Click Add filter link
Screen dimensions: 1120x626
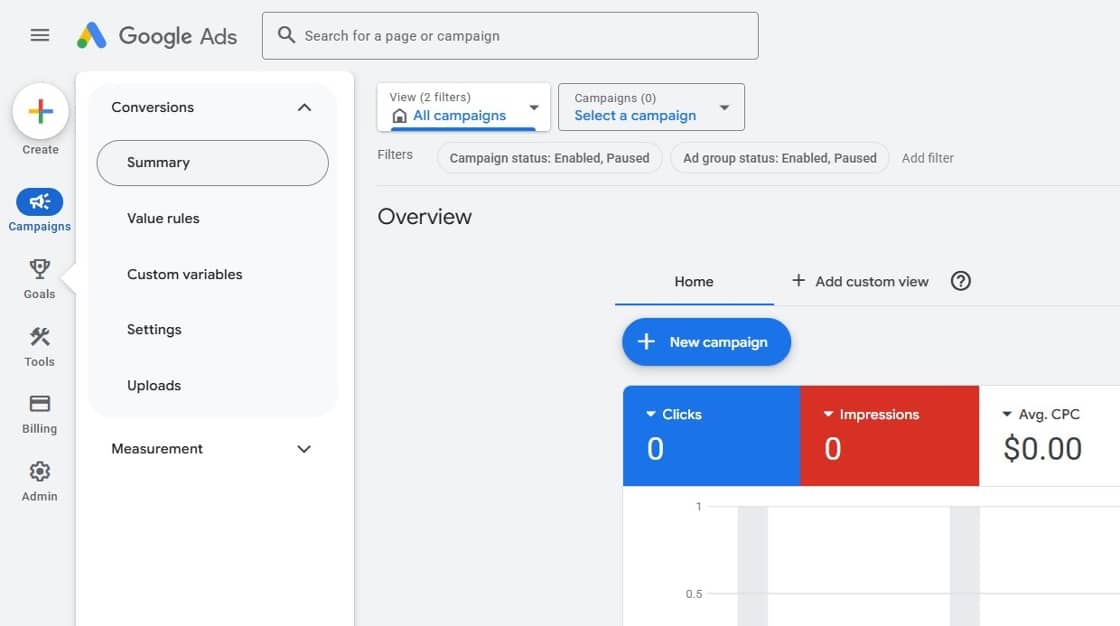coord(927,158)
